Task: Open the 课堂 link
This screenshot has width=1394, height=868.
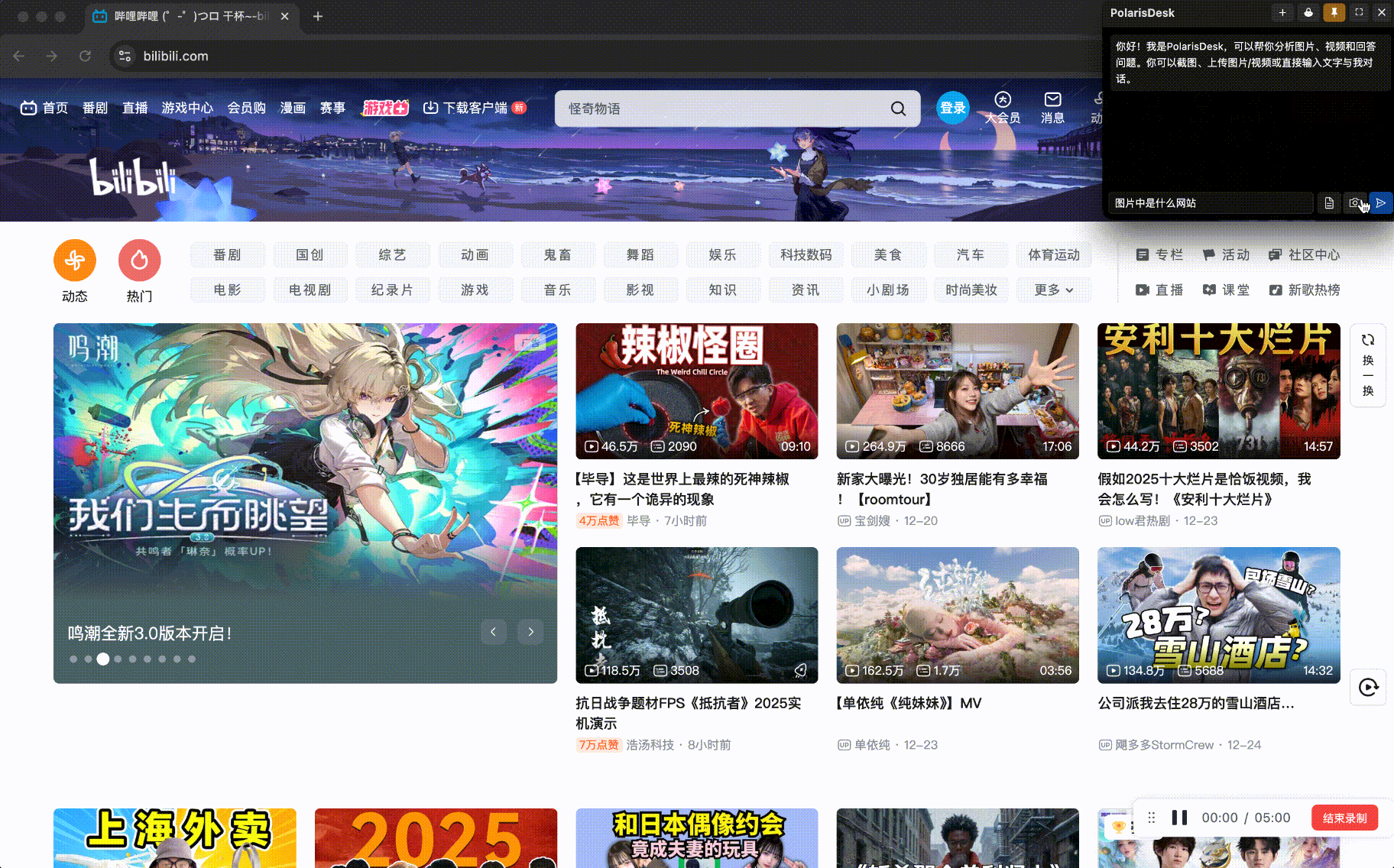Action: pyautogui.click(x=1226, y=290)
